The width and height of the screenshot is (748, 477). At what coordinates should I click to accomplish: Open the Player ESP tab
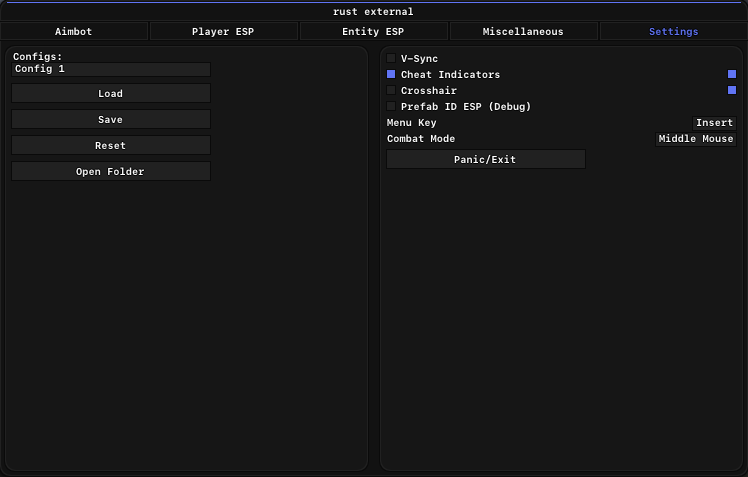point(224,31)
